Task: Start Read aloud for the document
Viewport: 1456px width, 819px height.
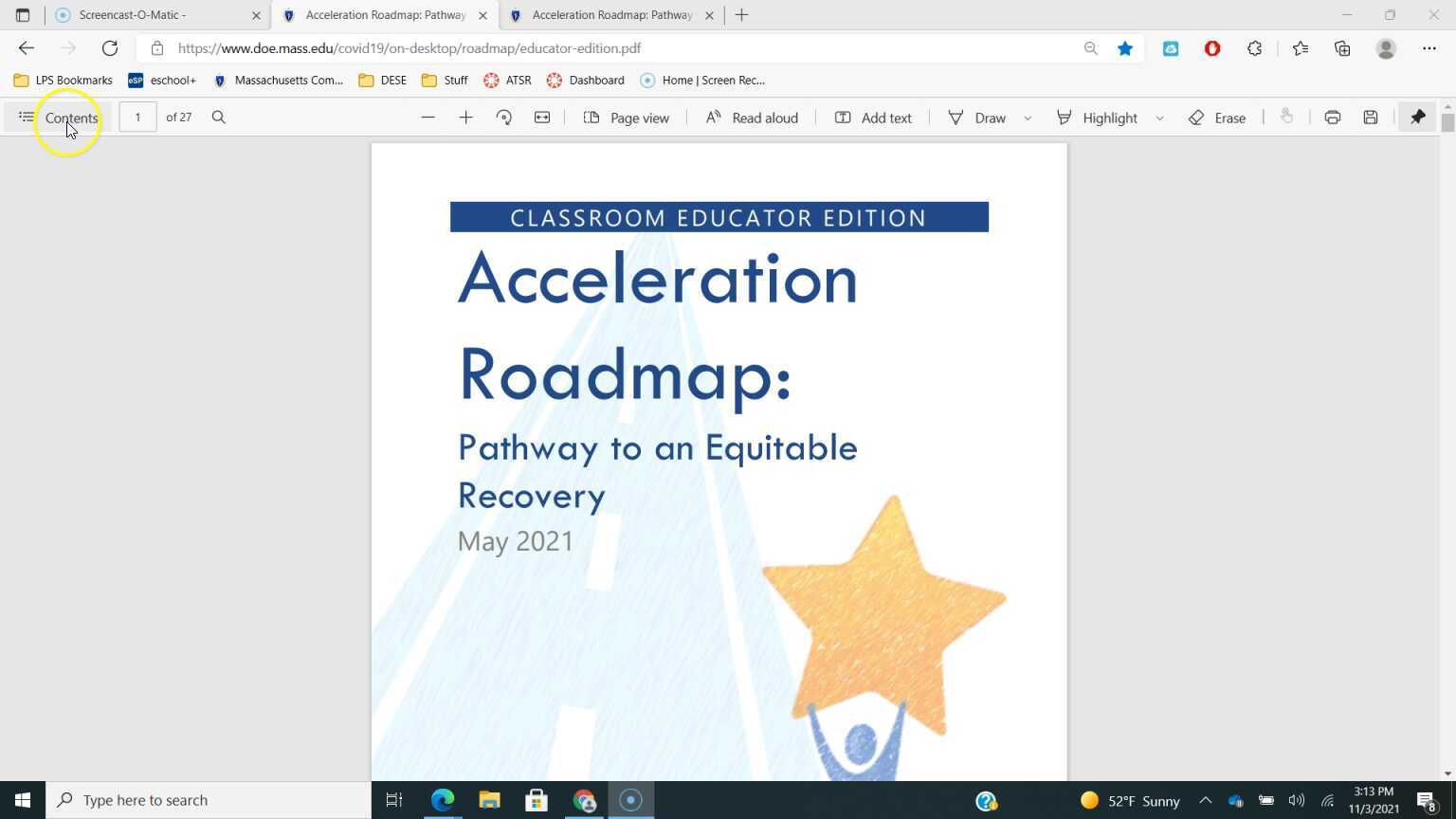Action: pyautogui.click(x=752, y=117)
